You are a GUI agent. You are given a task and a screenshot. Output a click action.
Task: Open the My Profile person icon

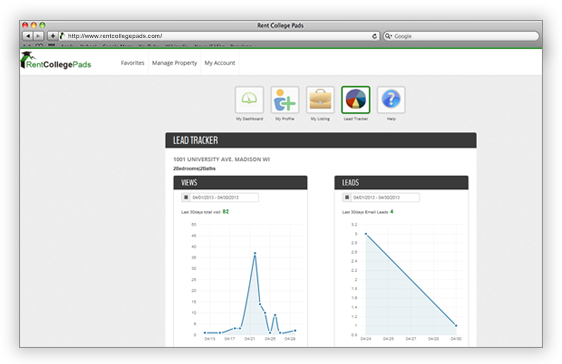(285, 100)
